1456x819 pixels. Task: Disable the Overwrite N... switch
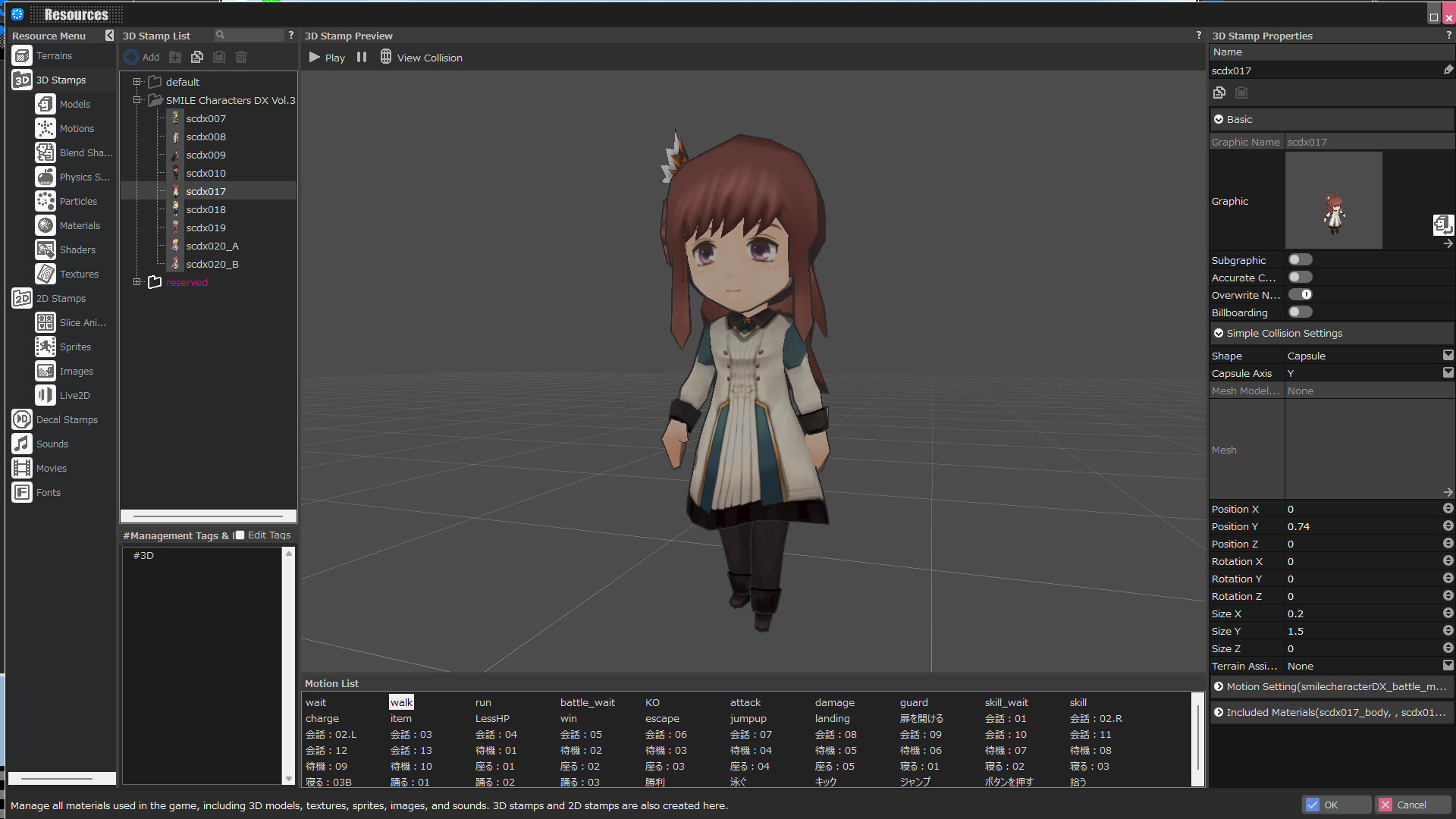[x=1300, y=294]
